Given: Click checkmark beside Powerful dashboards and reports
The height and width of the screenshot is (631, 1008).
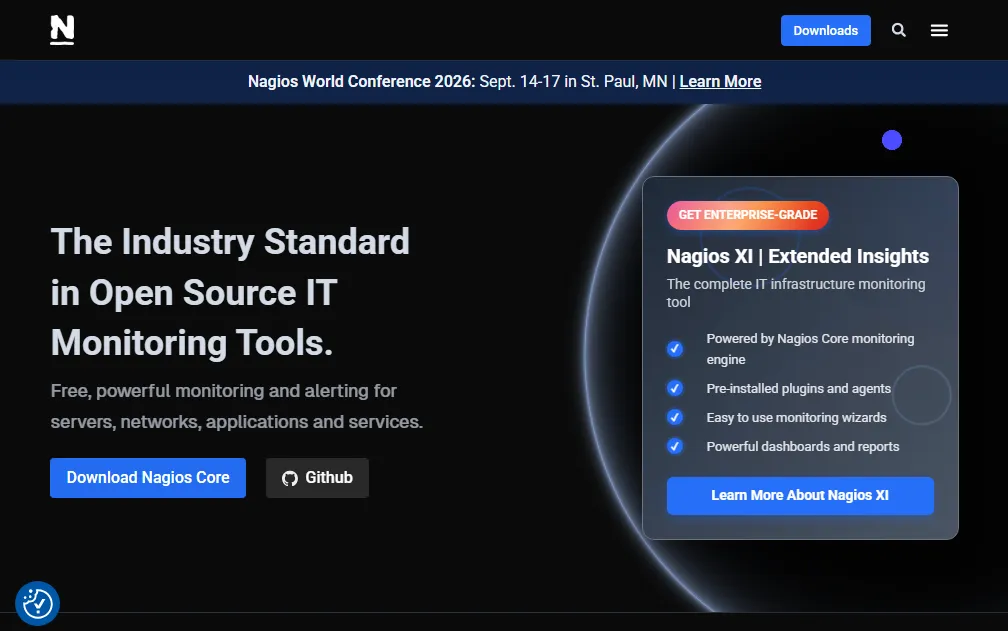Looking at the screenshot, I should coord(674,446).
